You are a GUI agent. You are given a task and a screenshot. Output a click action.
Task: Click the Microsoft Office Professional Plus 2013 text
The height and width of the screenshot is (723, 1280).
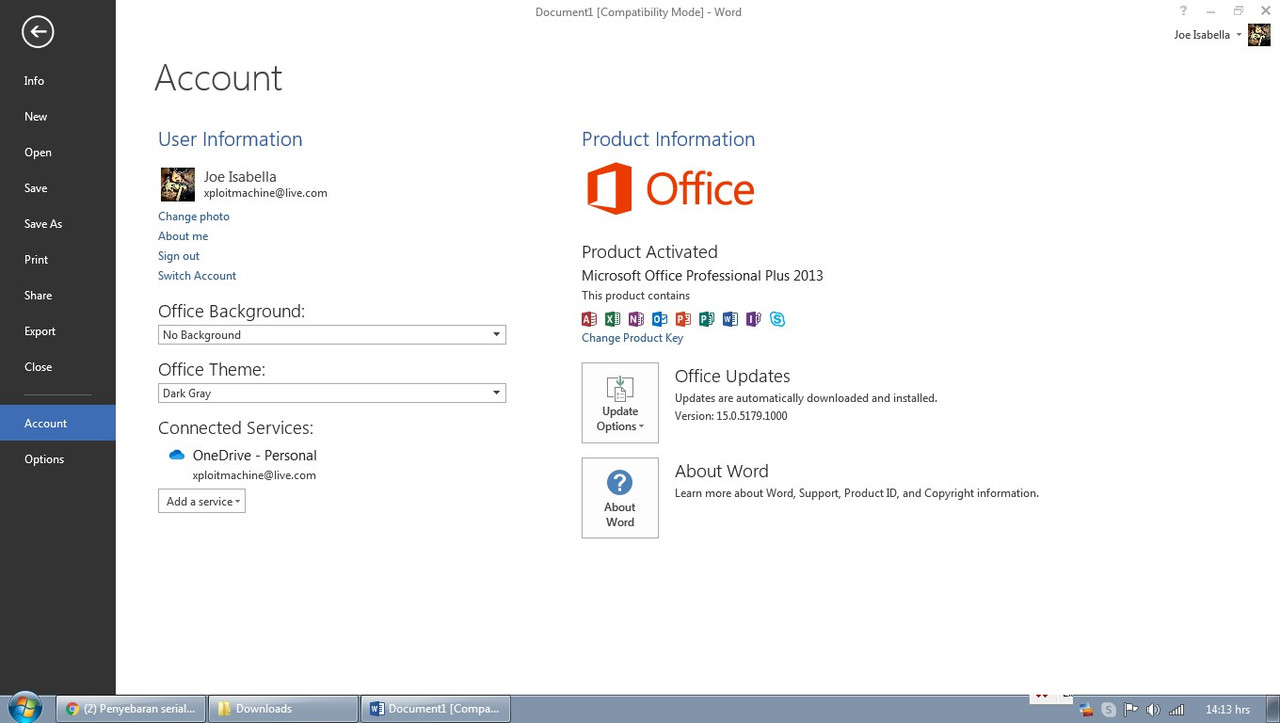coord(702,276)
